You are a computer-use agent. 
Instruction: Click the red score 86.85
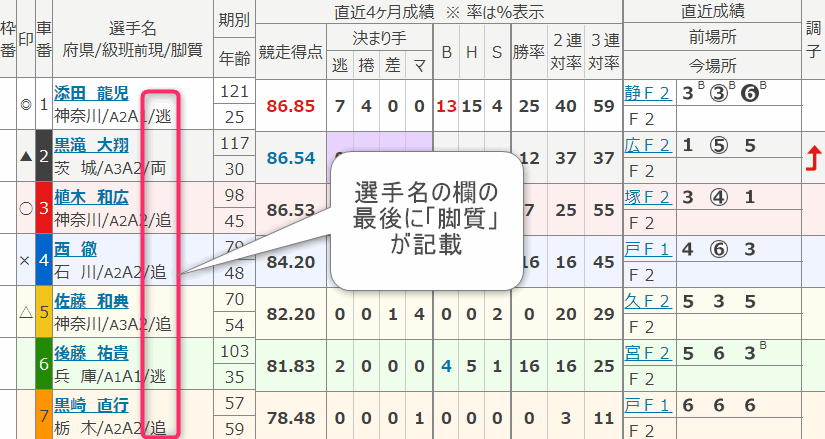pos(290,106)
